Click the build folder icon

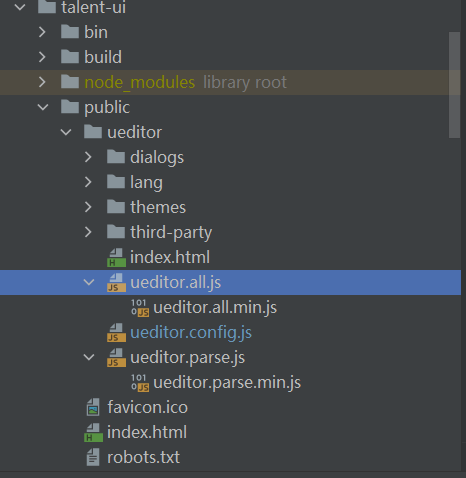point(70,57)
